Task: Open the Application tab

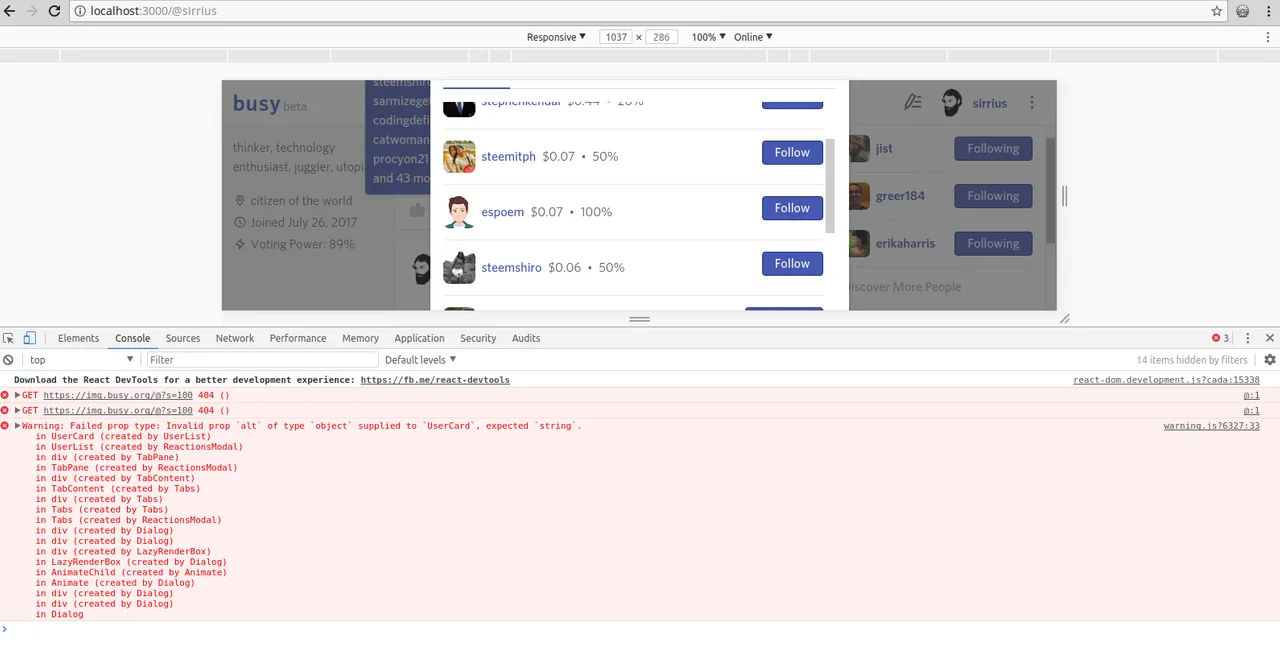Action: pyautogui.click(x=419, y=338)
